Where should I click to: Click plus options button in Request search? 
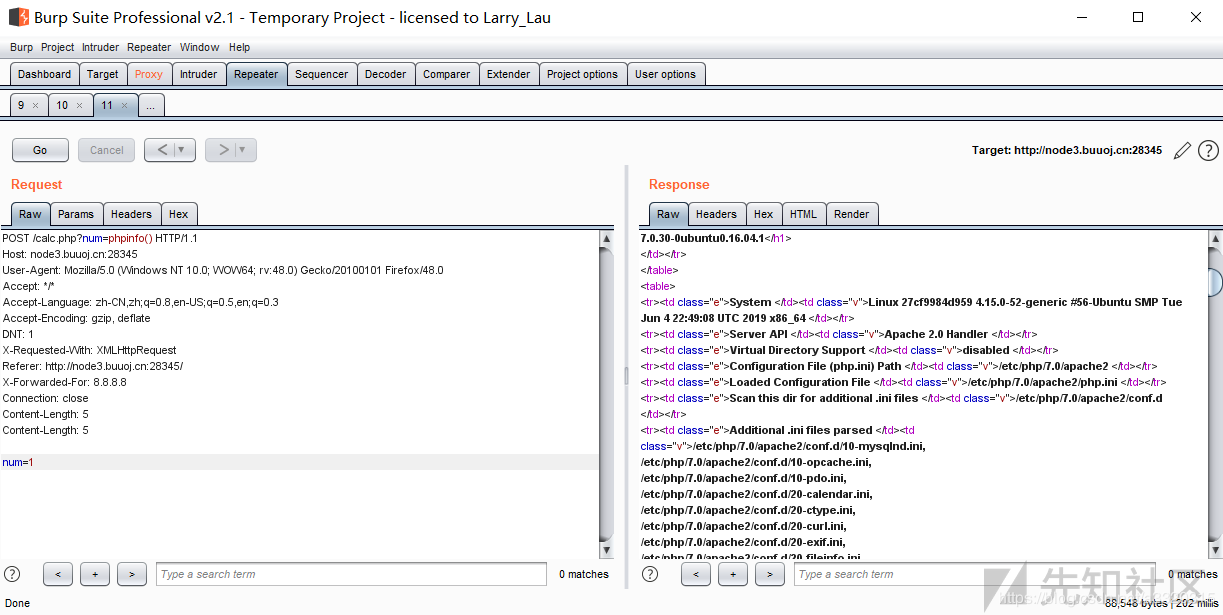[x=95, y=574]
